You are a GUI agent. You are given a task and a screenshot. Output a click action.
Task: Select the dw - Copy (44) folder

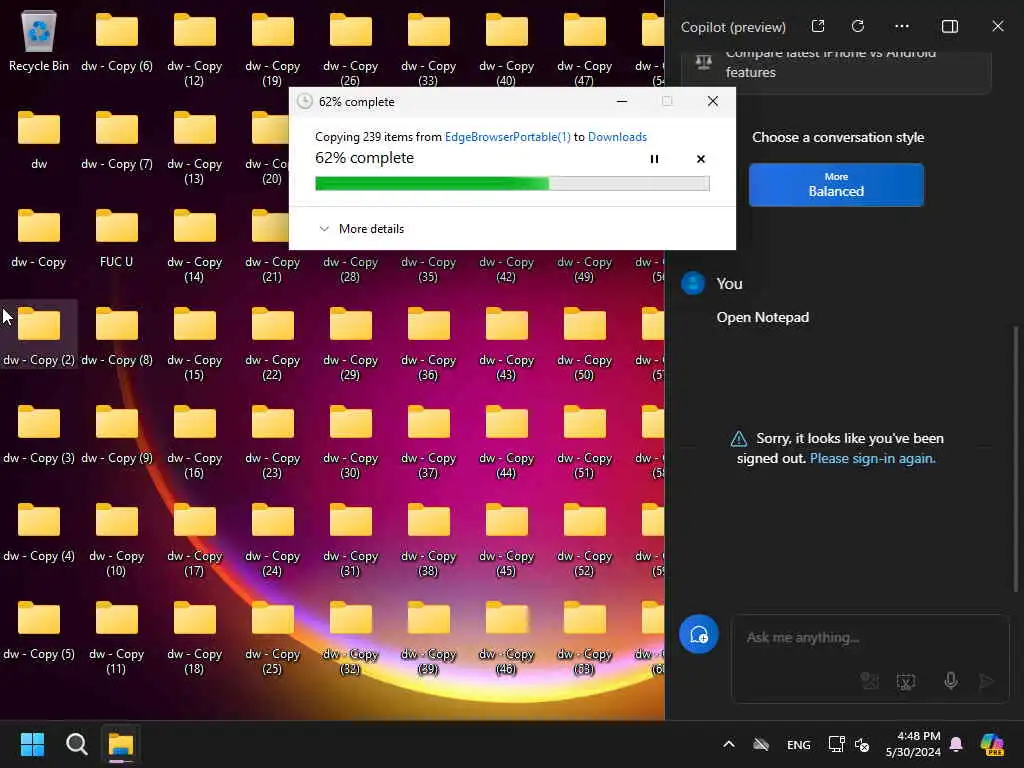click(x=506, y=440)
